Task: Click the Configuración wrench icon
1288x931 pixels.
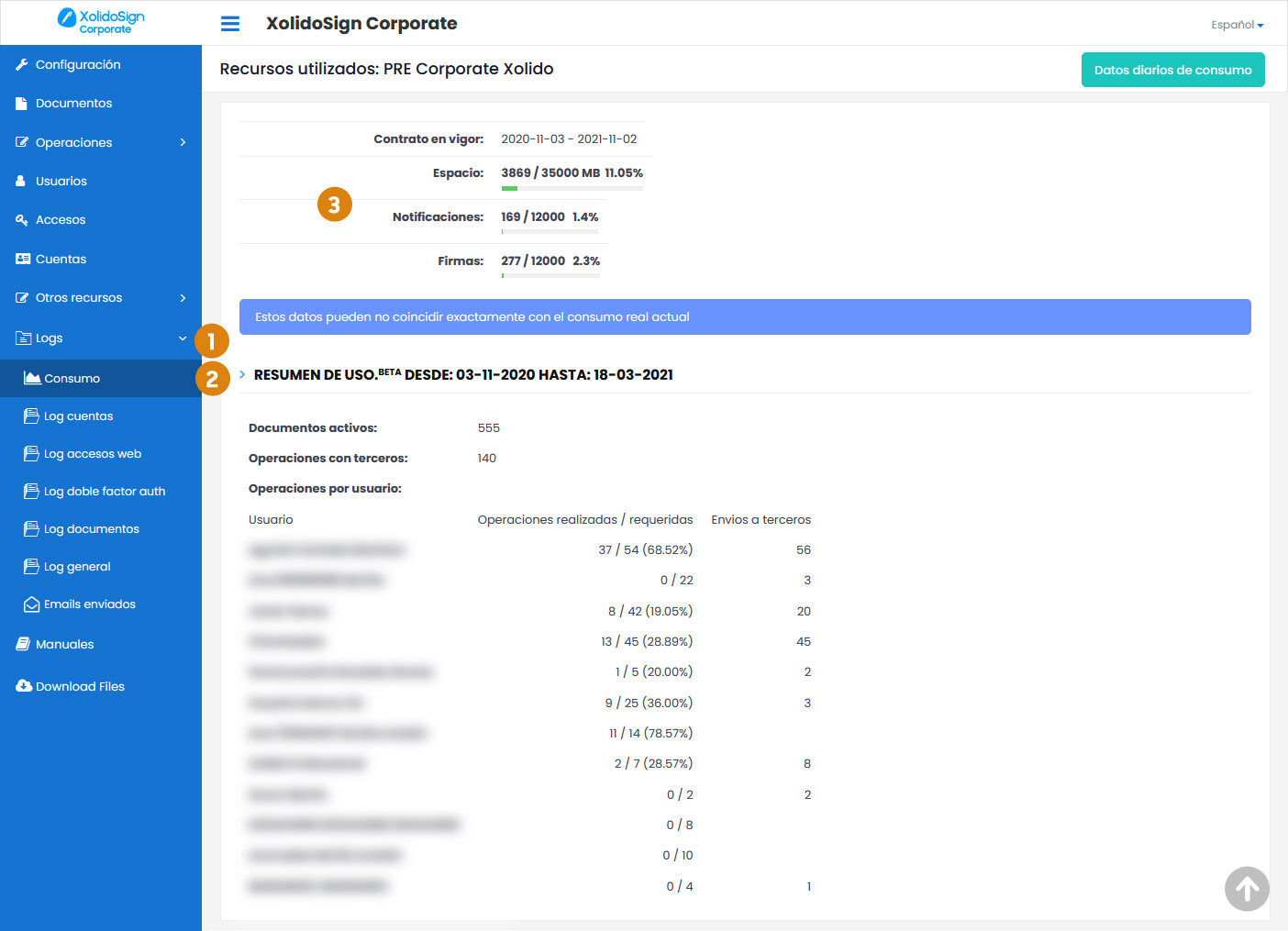Action: pos(22,64)
